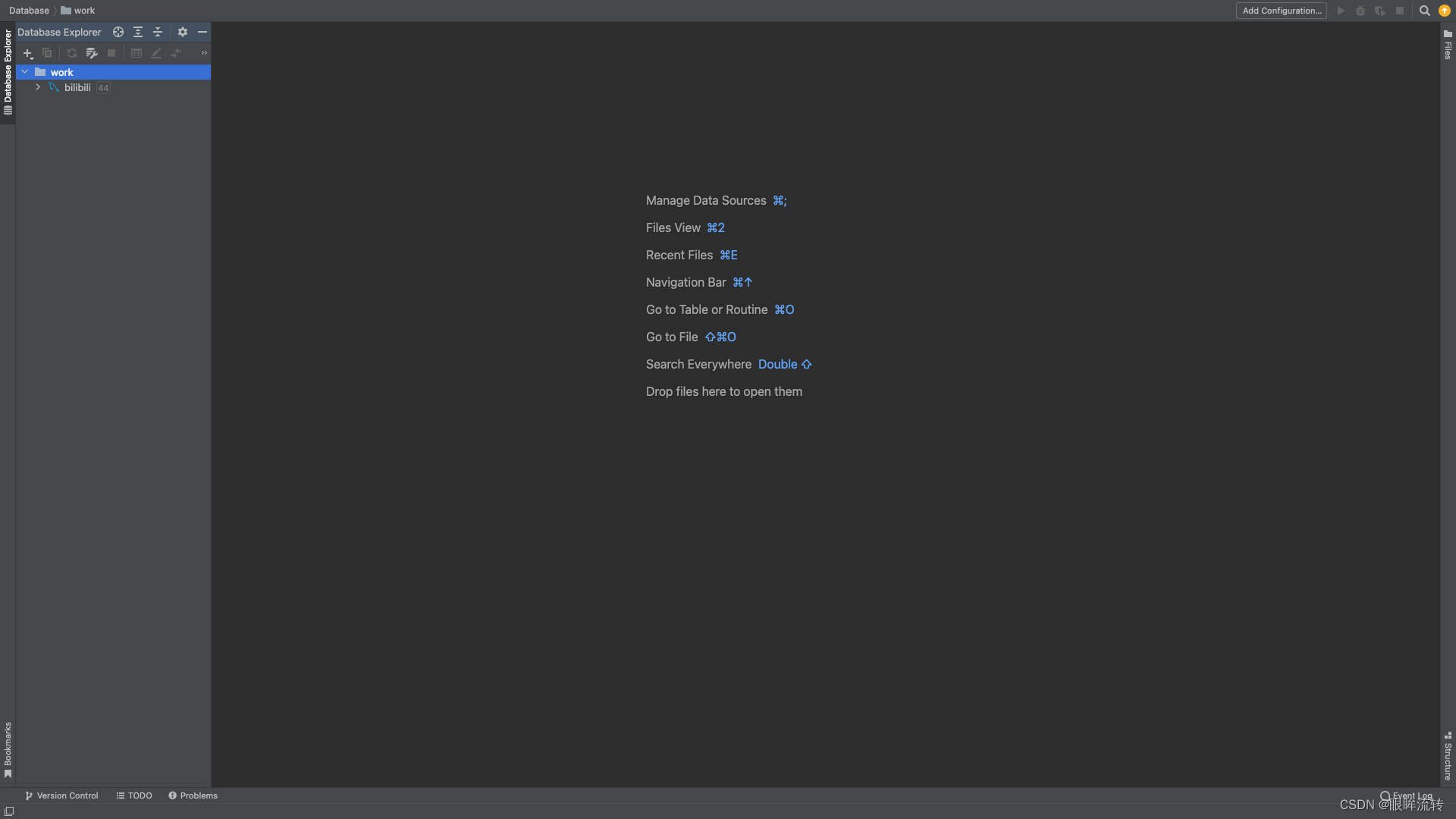Open the TODO tool window
This screenshot has height=819, width=1456.
coord(134,795)
